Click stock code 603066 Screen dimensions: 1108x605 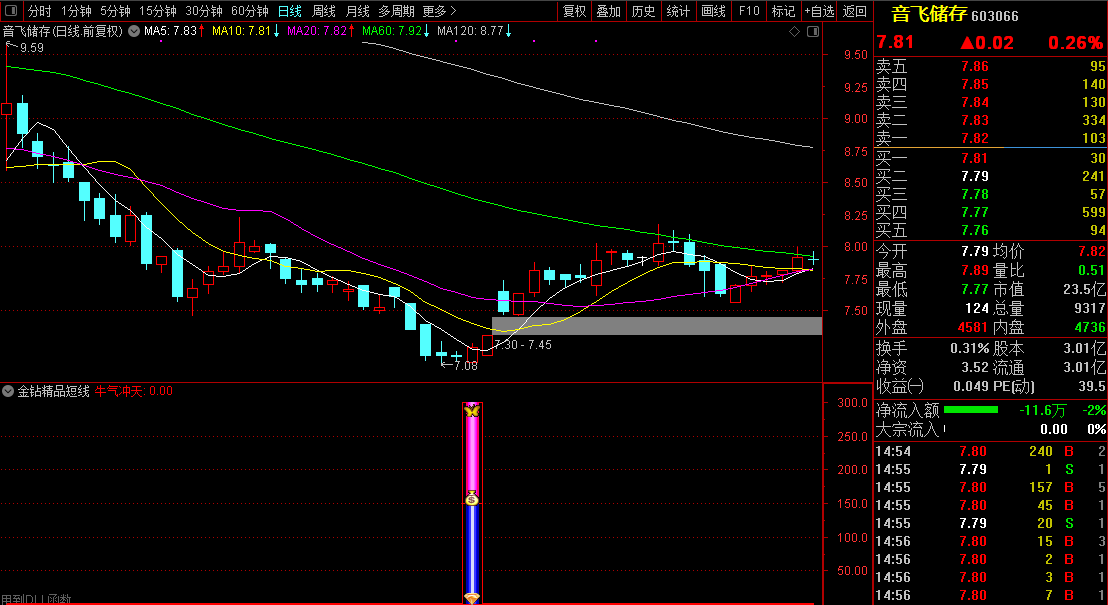click(x=995, y=16)
